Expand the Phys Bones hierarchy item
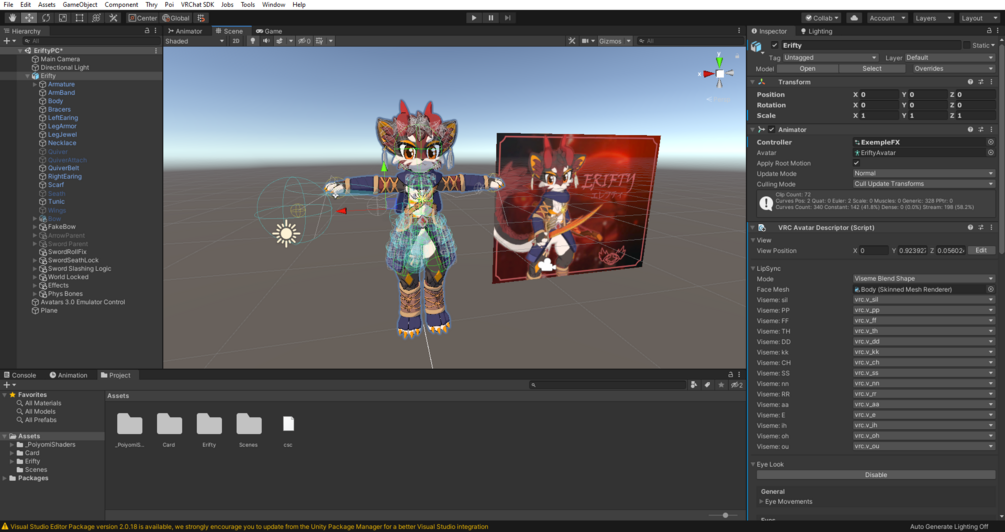This screenshot has width=1005, height=532. (35, 294)
